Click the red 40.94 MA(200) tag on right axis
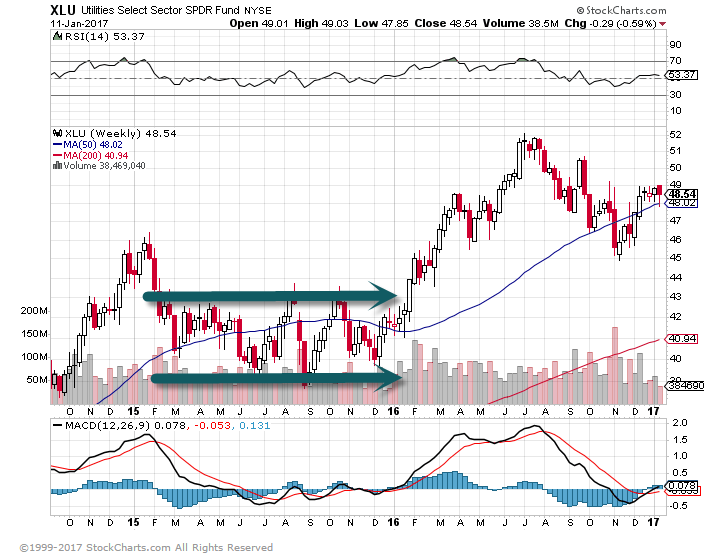Screen dimensions: 727x560 [x=682, y=339]
